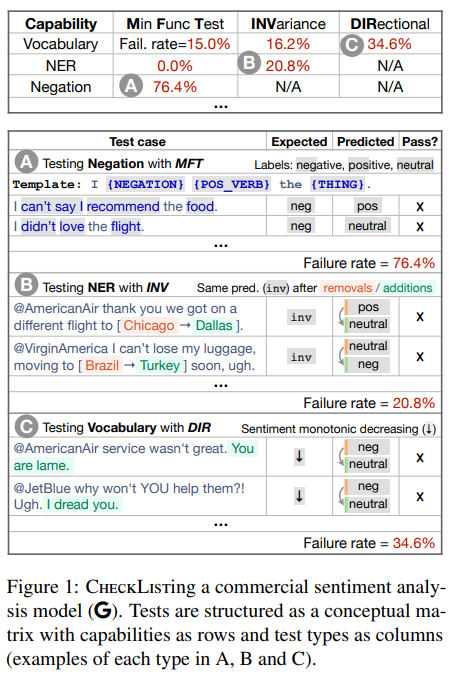Select the DIRectional column header
Image resolution: width=451 pixels, height=686 pixels.
(x=390, y=24)
